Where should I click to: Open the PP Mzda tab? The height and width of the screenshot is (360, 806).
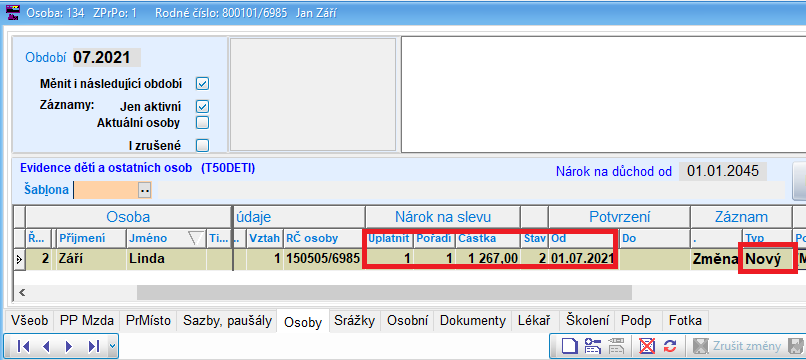pyautogui.click(x=86, y=321)
